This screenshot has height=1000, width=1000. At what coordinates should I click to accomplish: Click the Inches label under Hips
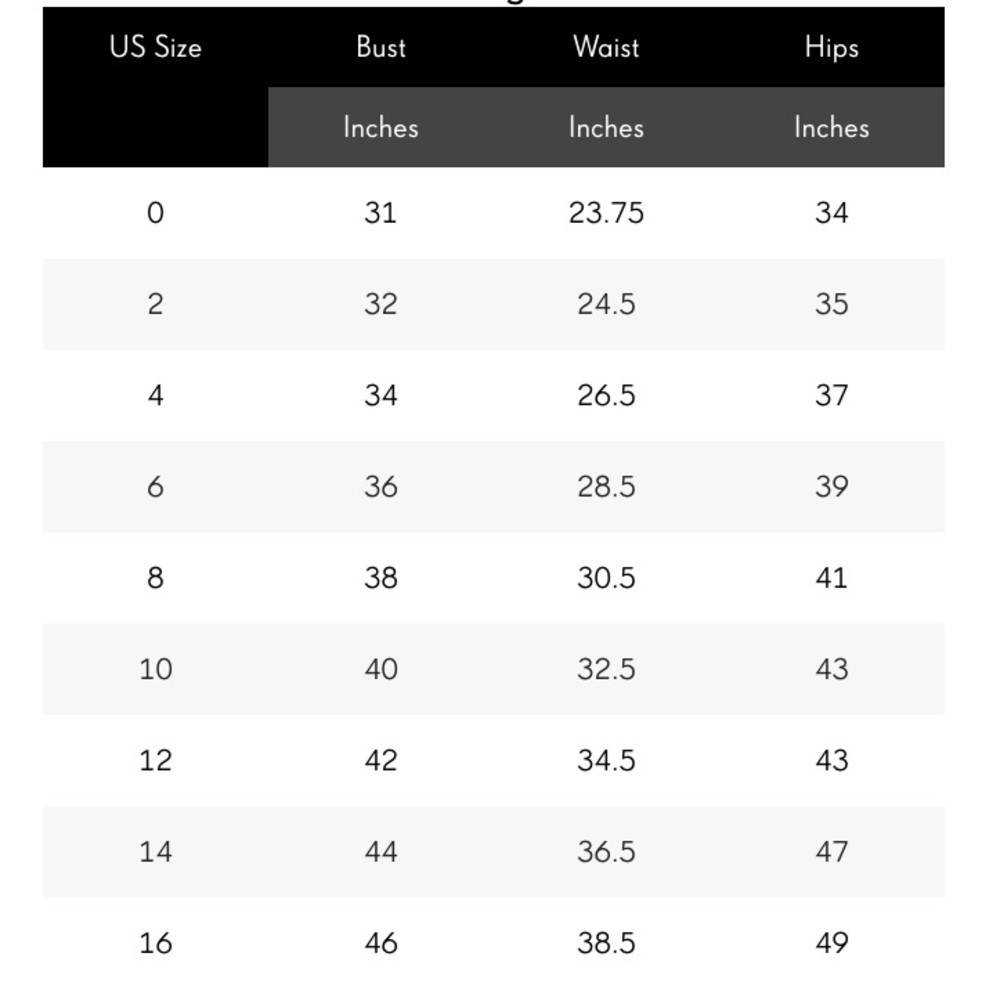(x=832, y=128)
